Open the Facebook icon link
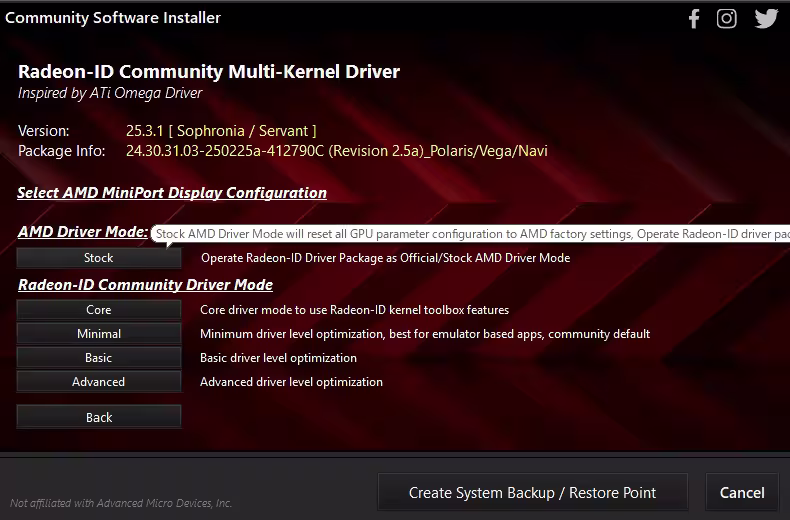Viewport: 790px width, 520px height. [x=694, y=19]
